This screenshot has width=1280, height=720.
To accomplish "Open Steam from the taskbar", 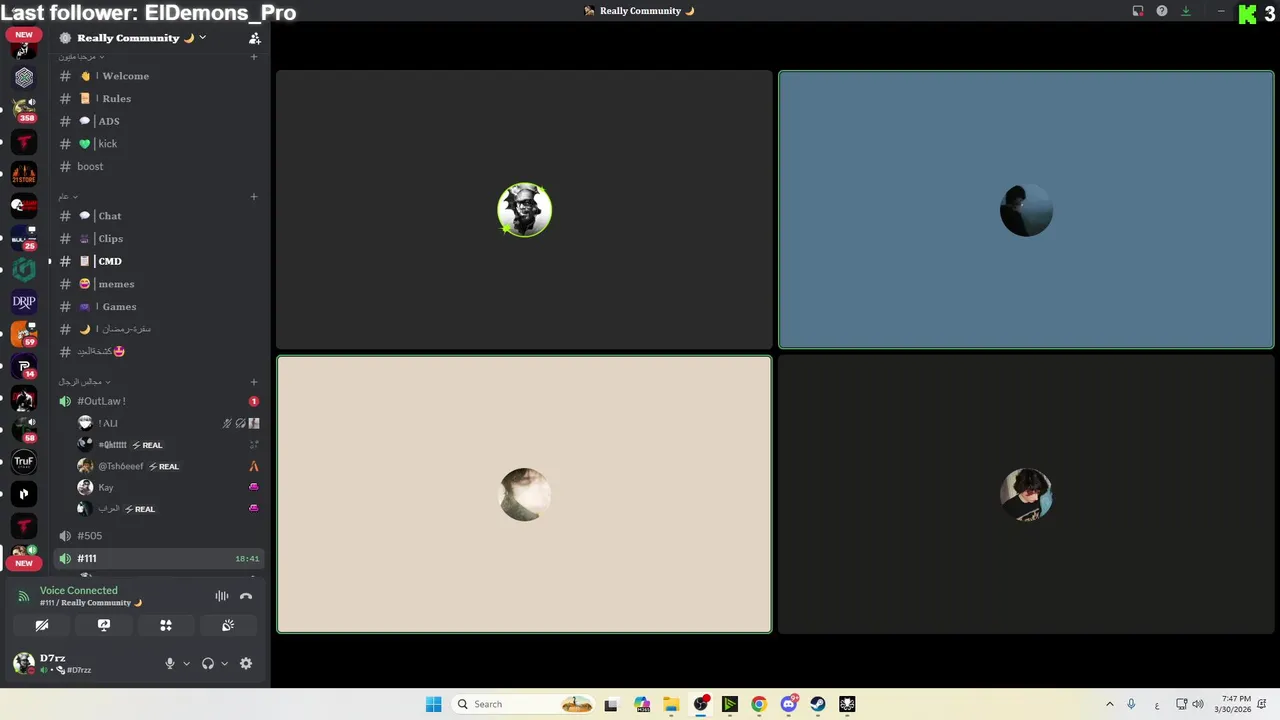I will click(x=818, y=704).
